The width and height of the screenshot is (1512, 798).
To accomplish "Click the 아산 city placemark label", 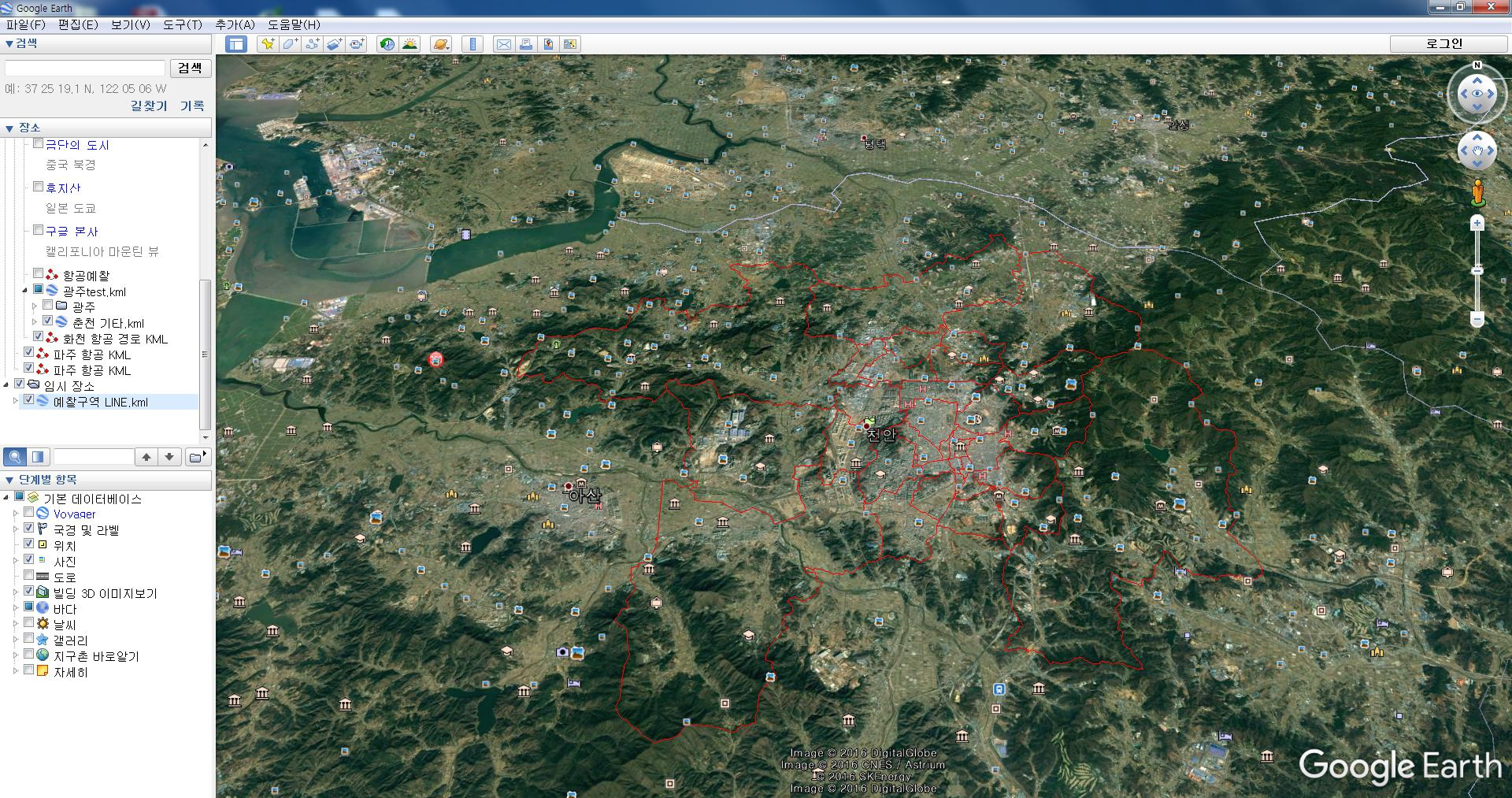I will 584,496.
